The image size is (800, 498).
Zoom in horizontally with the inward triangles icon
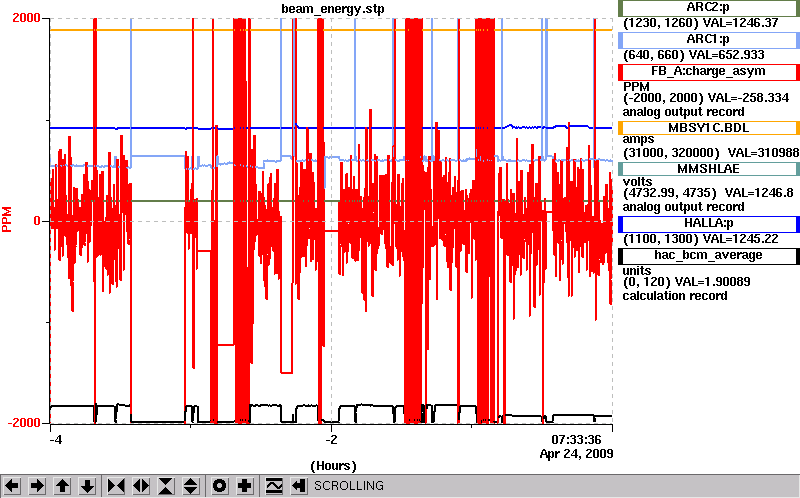116,486
